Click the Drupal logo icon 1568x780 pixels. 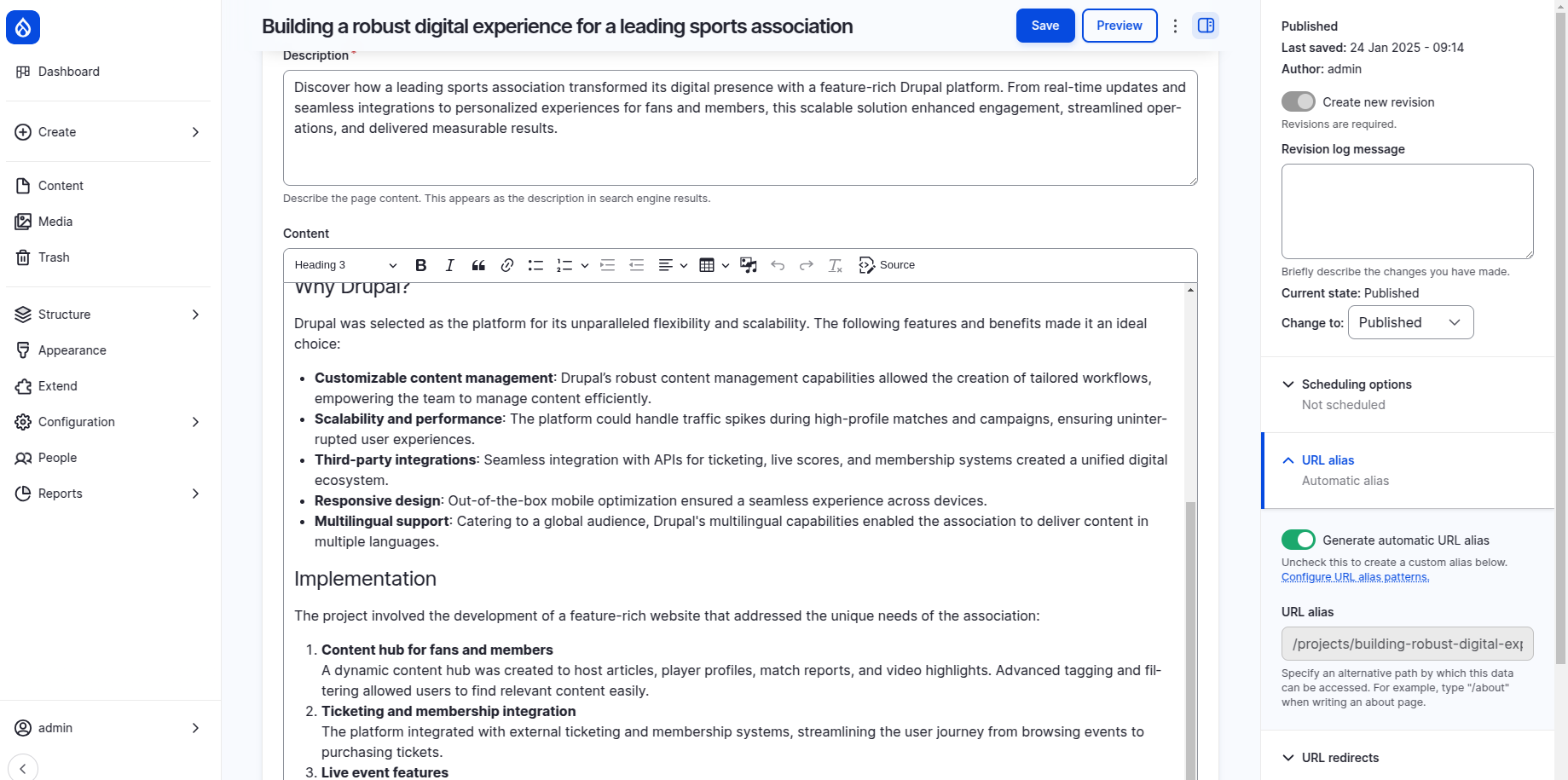coord(23,27)
